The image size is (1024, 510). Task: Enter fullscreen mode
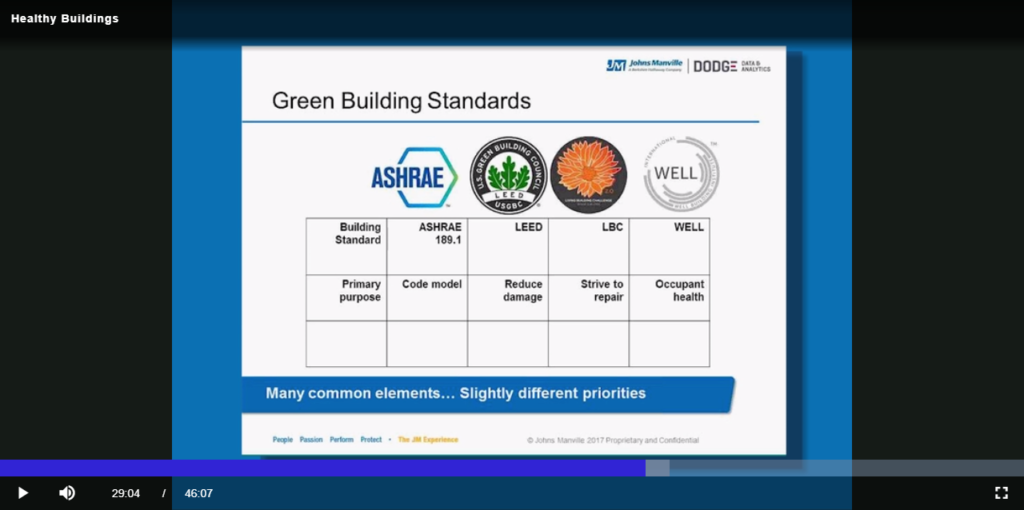pyautogui.click(x=1001, y=493)
